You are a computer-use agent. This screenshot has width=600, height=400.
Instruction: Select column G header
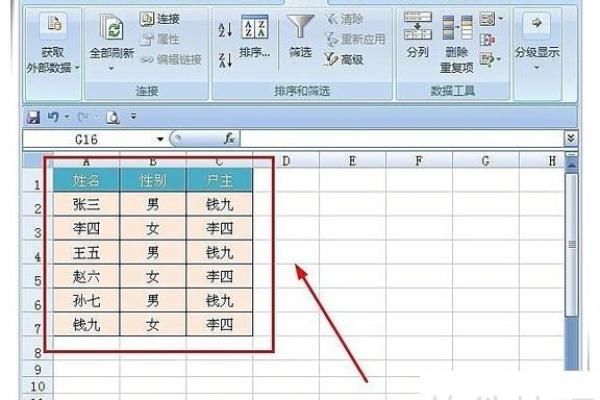(x=486, y=161)
